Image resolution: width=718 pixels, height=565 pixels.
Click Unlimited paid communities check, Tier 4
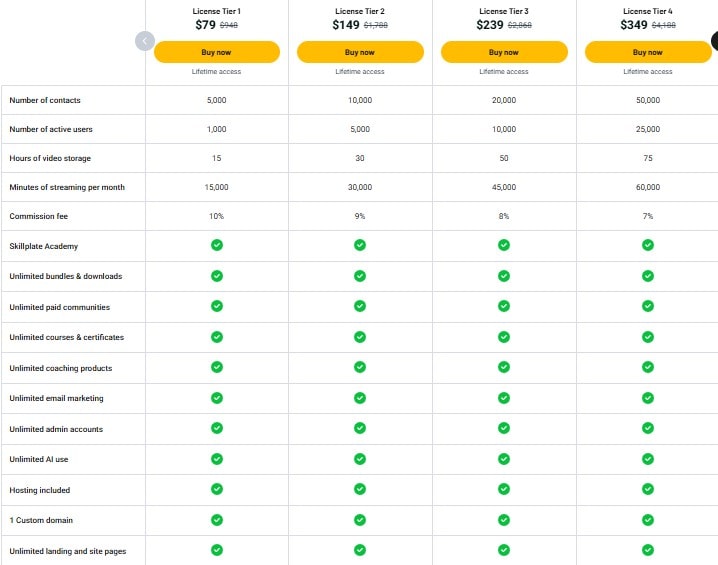click(x=648, y=306)
